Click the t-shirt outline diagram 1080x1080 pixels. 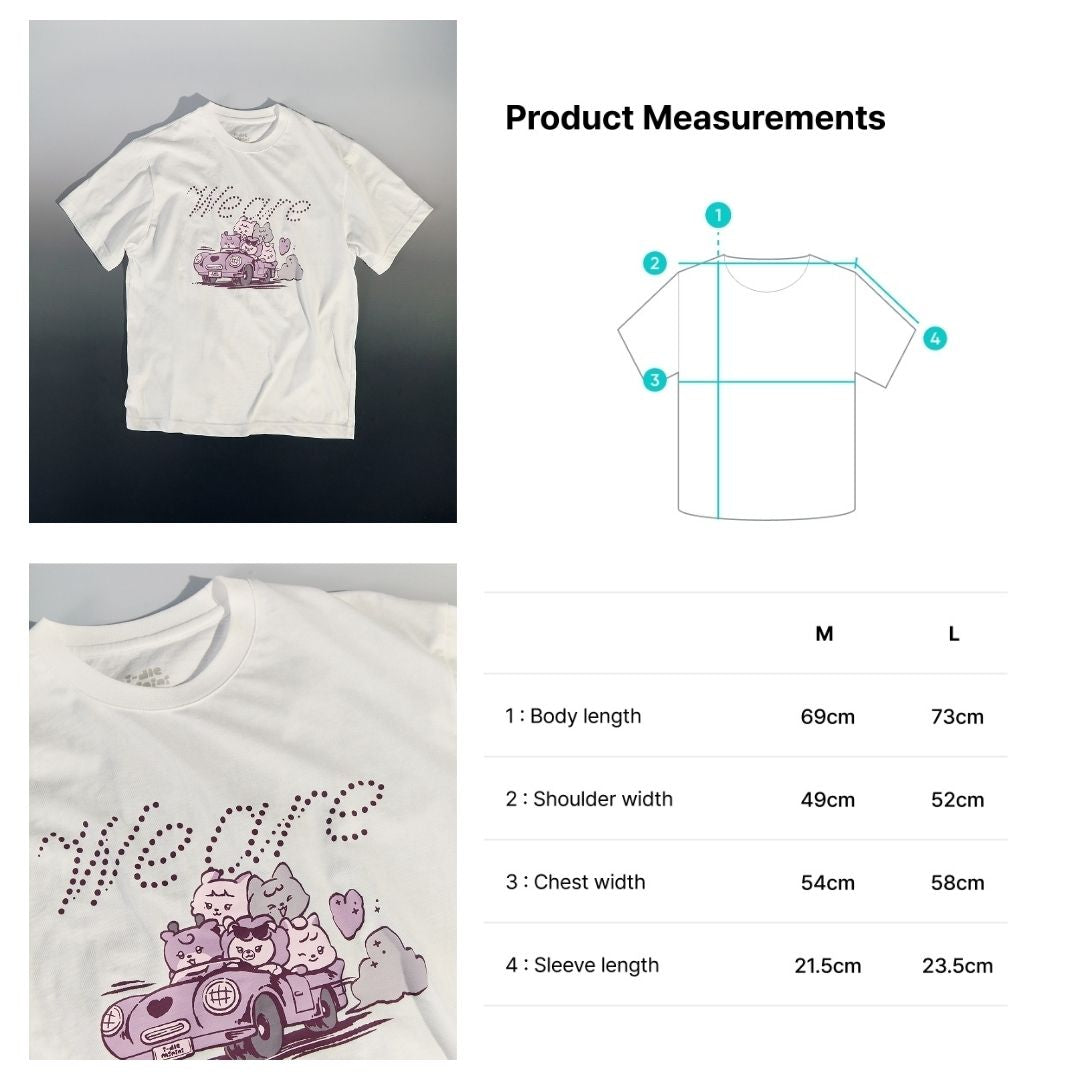click(768, 386)
